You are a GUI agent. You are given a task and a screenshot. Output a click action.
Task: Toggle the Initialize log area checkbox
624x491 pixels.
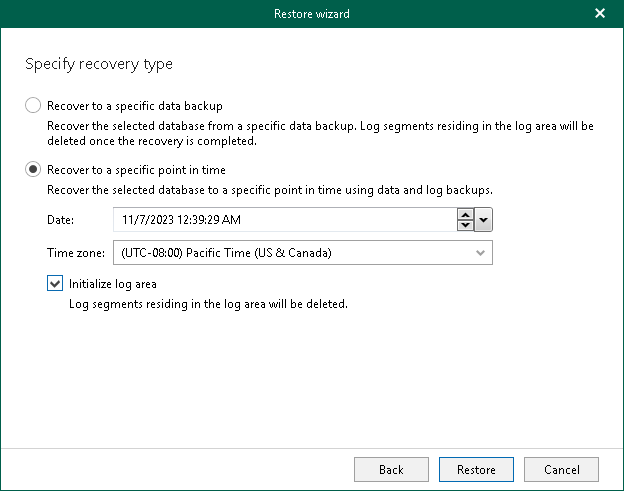tap(55, 284)
